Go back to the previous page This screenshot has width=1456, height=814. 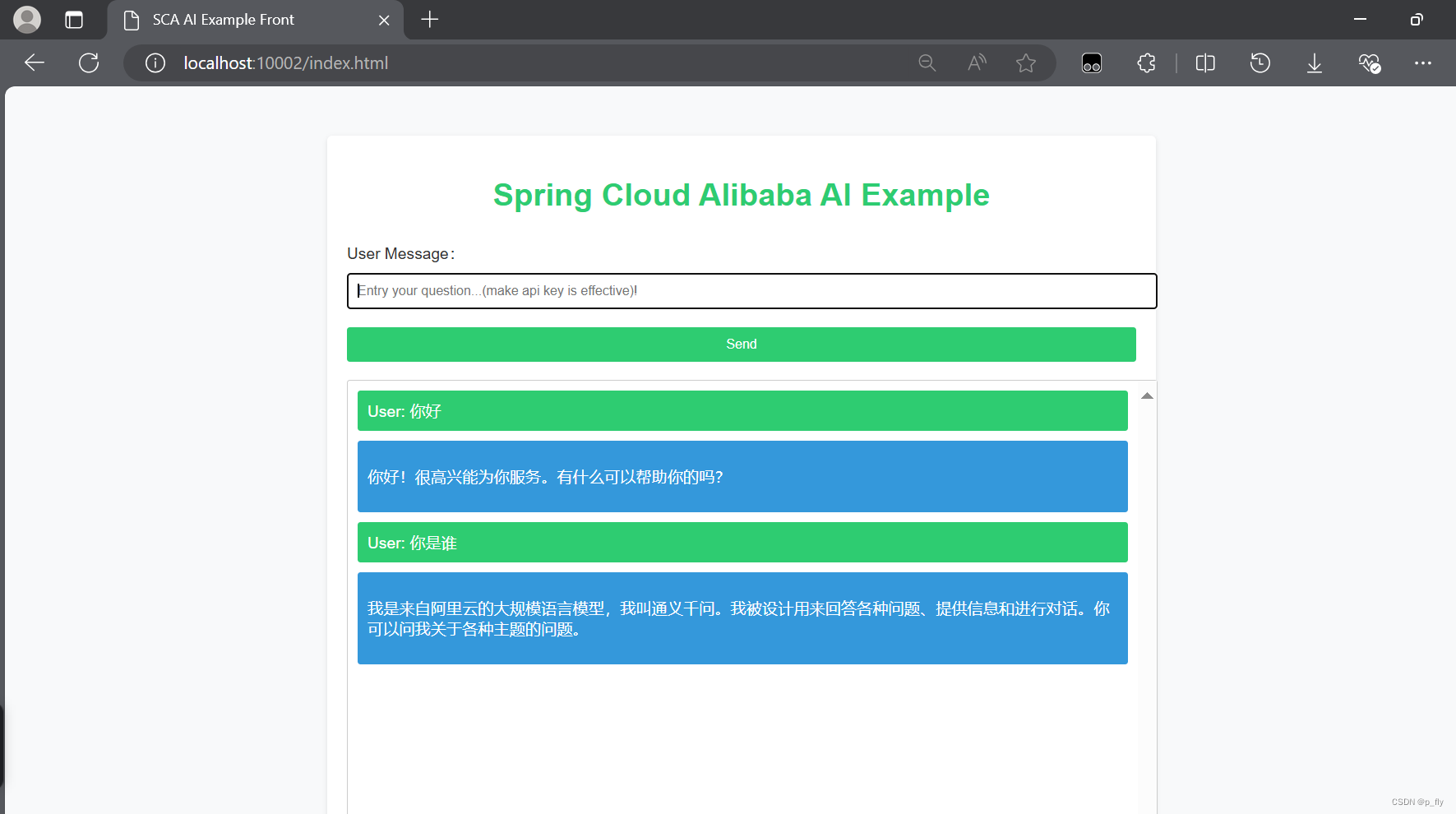coord(35,63)
